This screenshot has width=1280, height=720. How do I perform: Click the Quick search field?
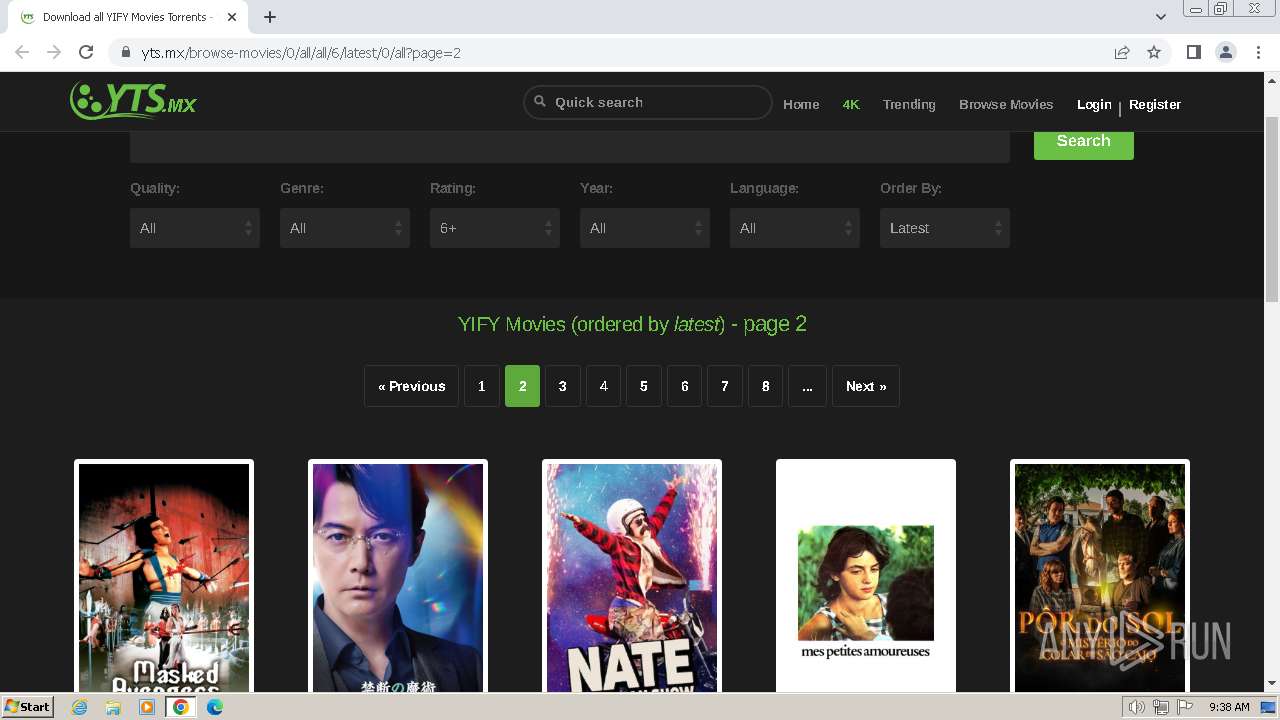coord(648,102)
